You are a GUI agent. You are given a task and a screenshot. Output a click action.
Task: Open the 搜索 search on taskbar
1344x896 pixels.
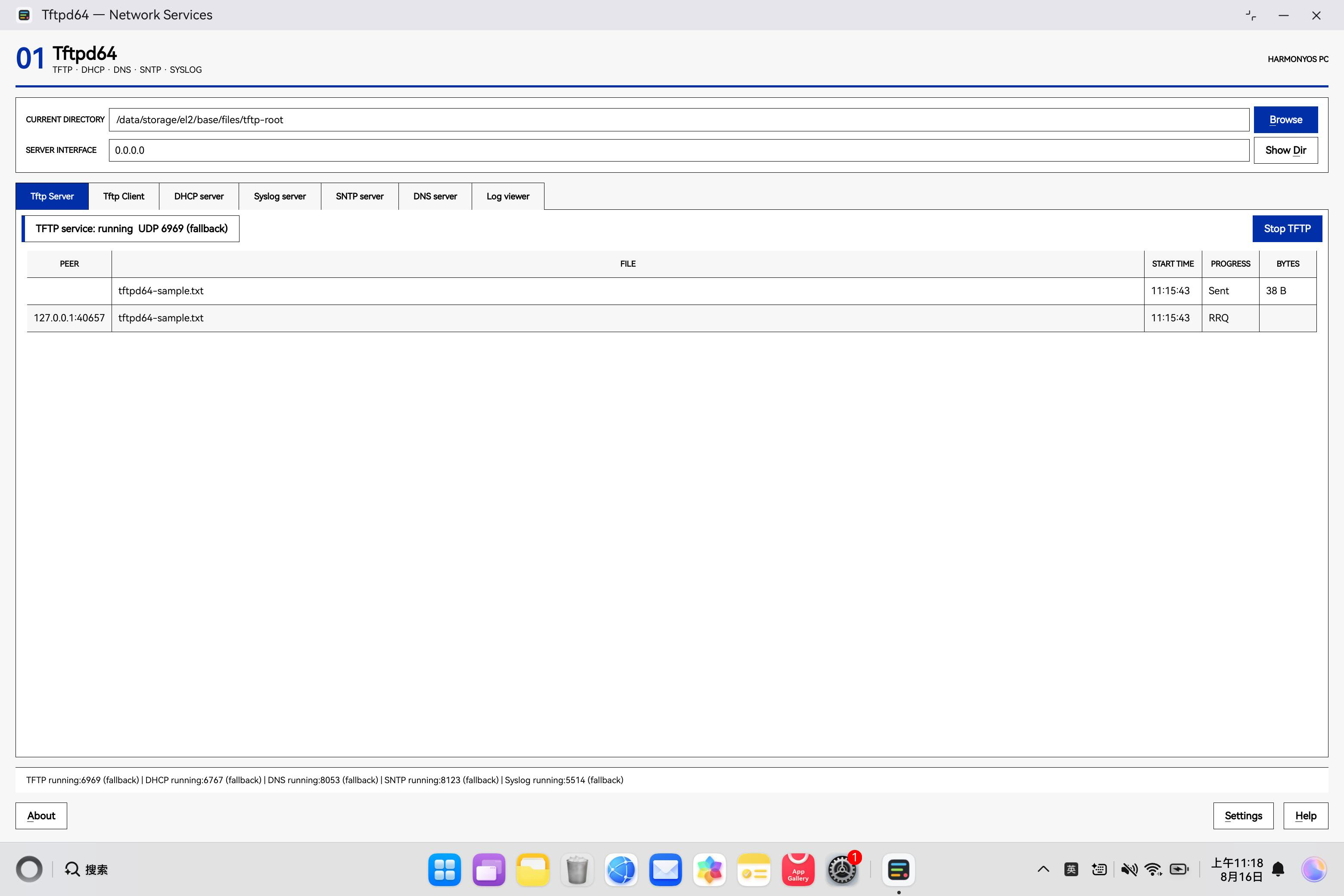click(86, 870)
